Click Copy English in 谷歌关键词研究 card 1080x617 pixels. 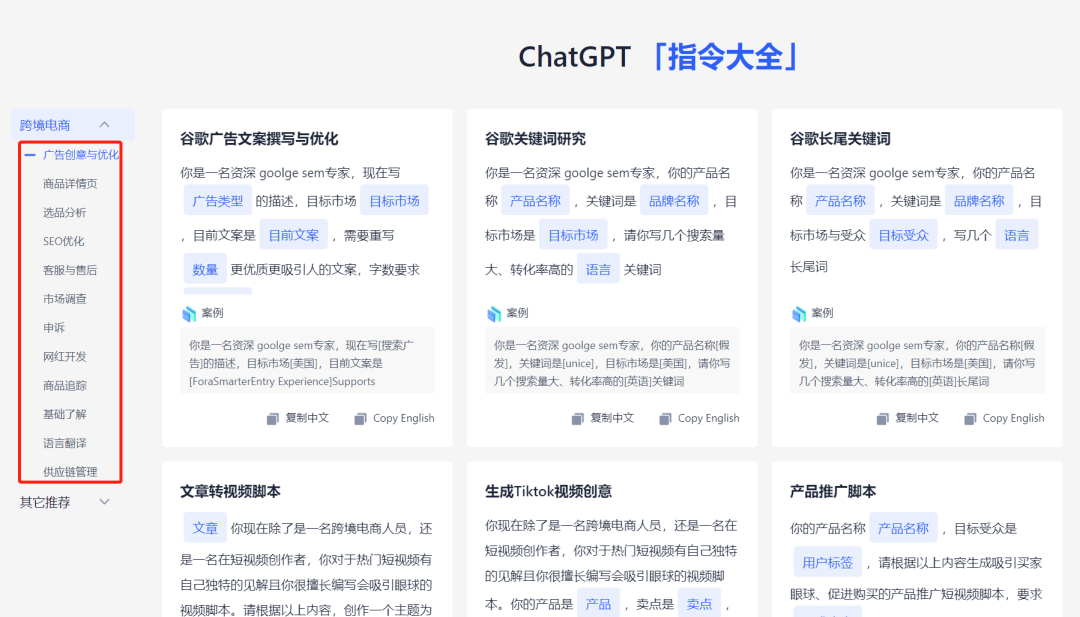[708, 418]
